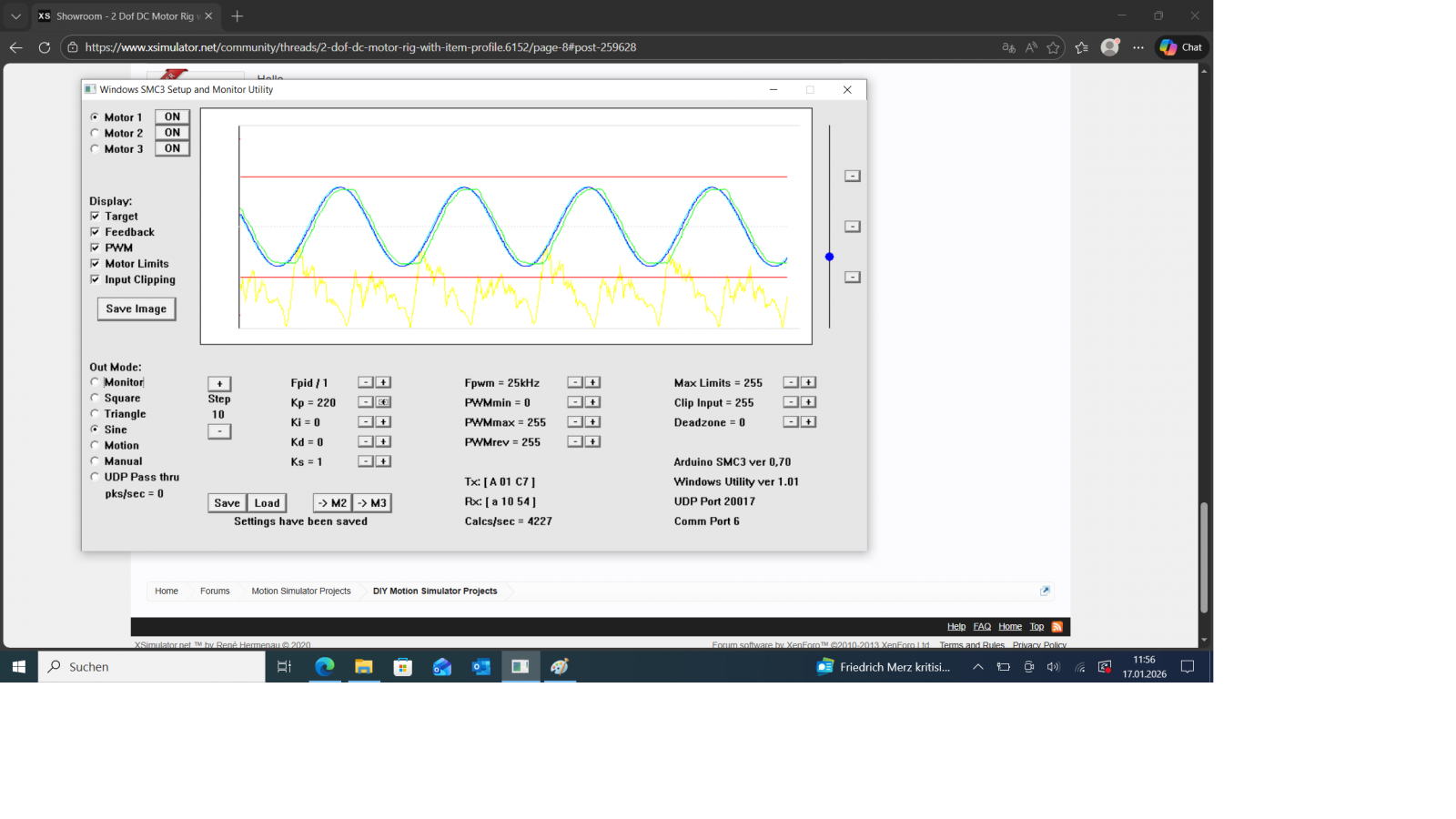Screen dimensions: 1456x819
Task: Choose the Triangle out mode
Action: pos(95,414)
